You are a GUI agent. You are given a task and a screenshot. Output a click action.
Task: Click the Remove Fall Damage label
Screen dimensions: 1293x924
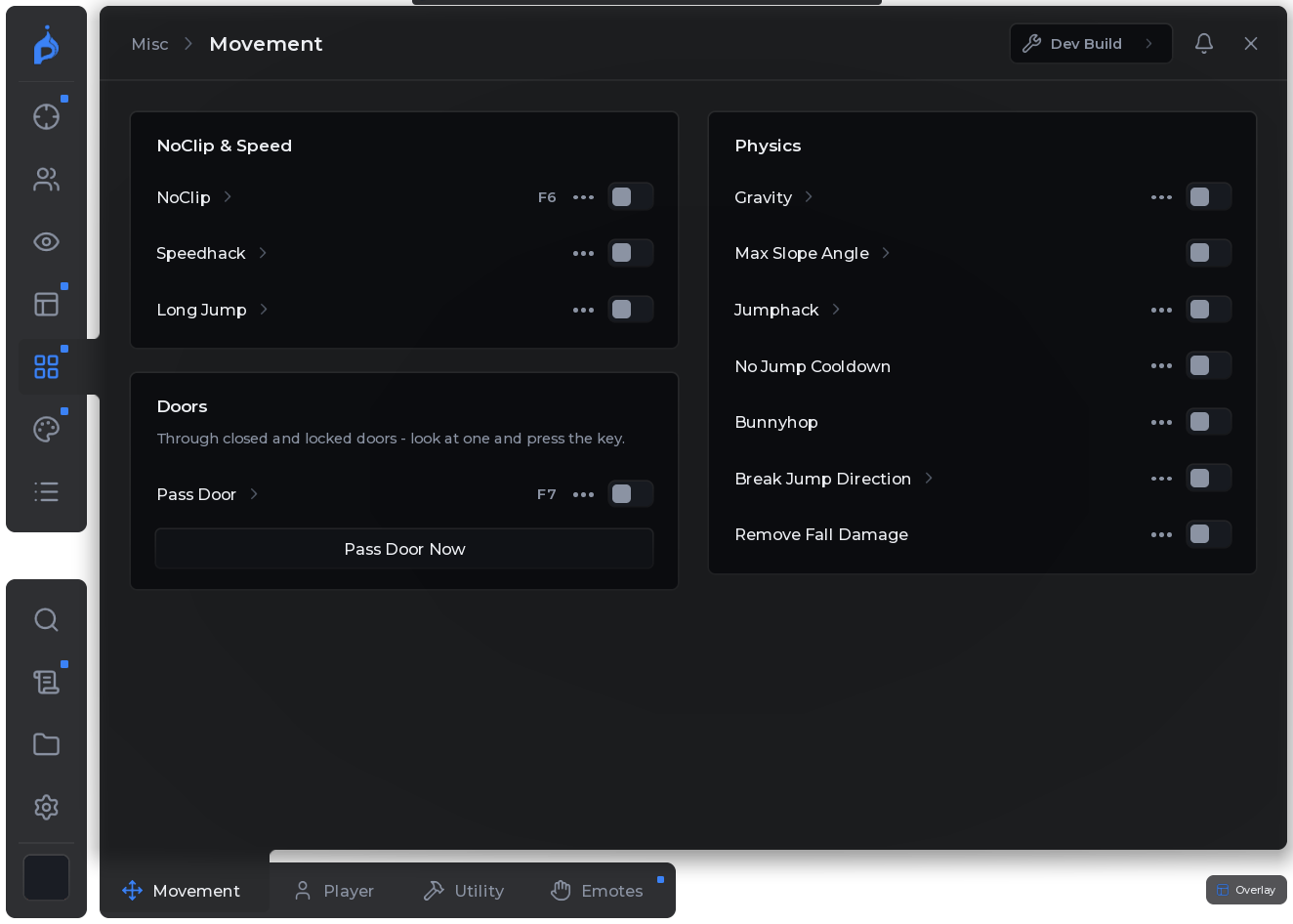tap(821, 534)
